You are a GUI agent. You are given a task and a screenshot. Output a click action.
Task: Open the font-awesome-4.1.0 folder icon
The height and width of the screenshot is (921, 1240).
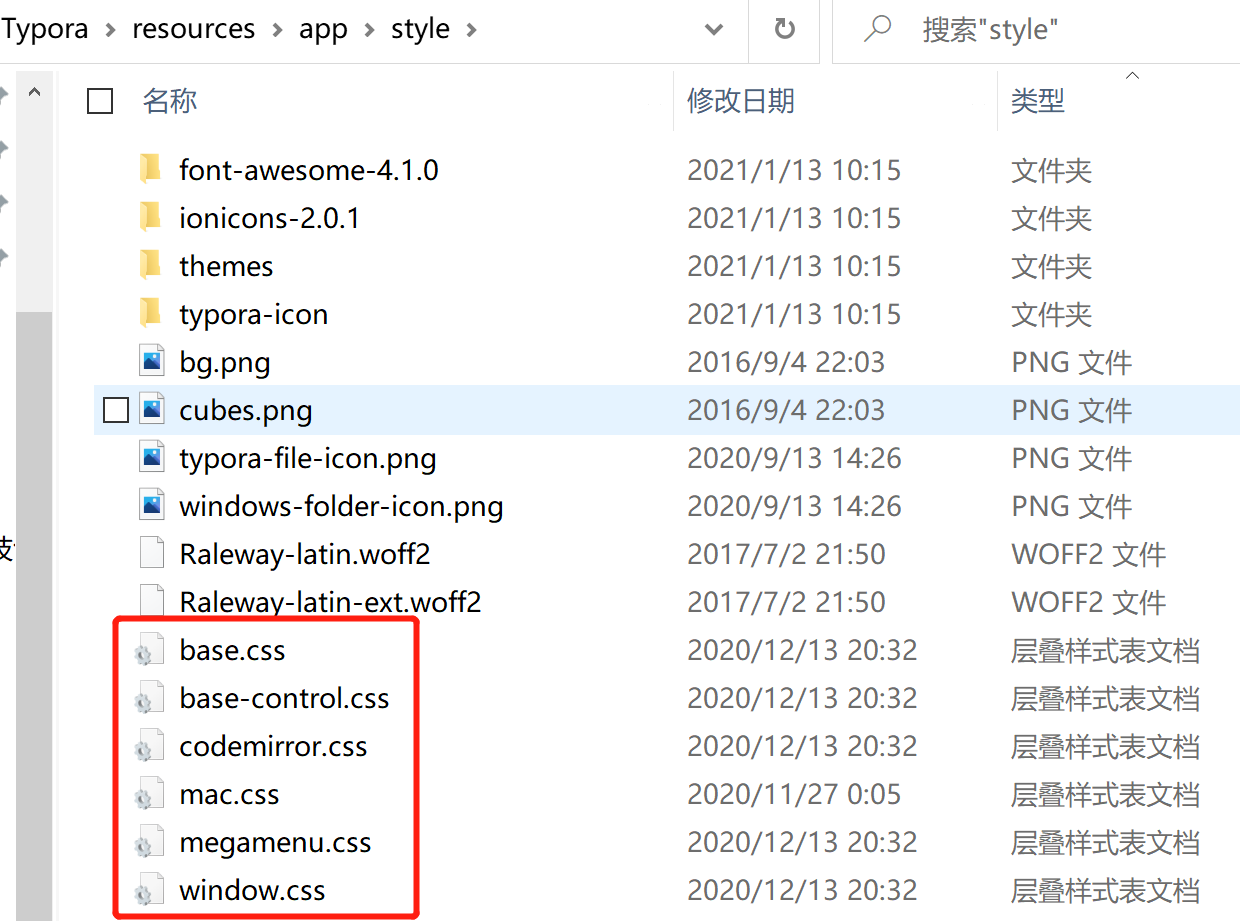click(x=151, y=169)
